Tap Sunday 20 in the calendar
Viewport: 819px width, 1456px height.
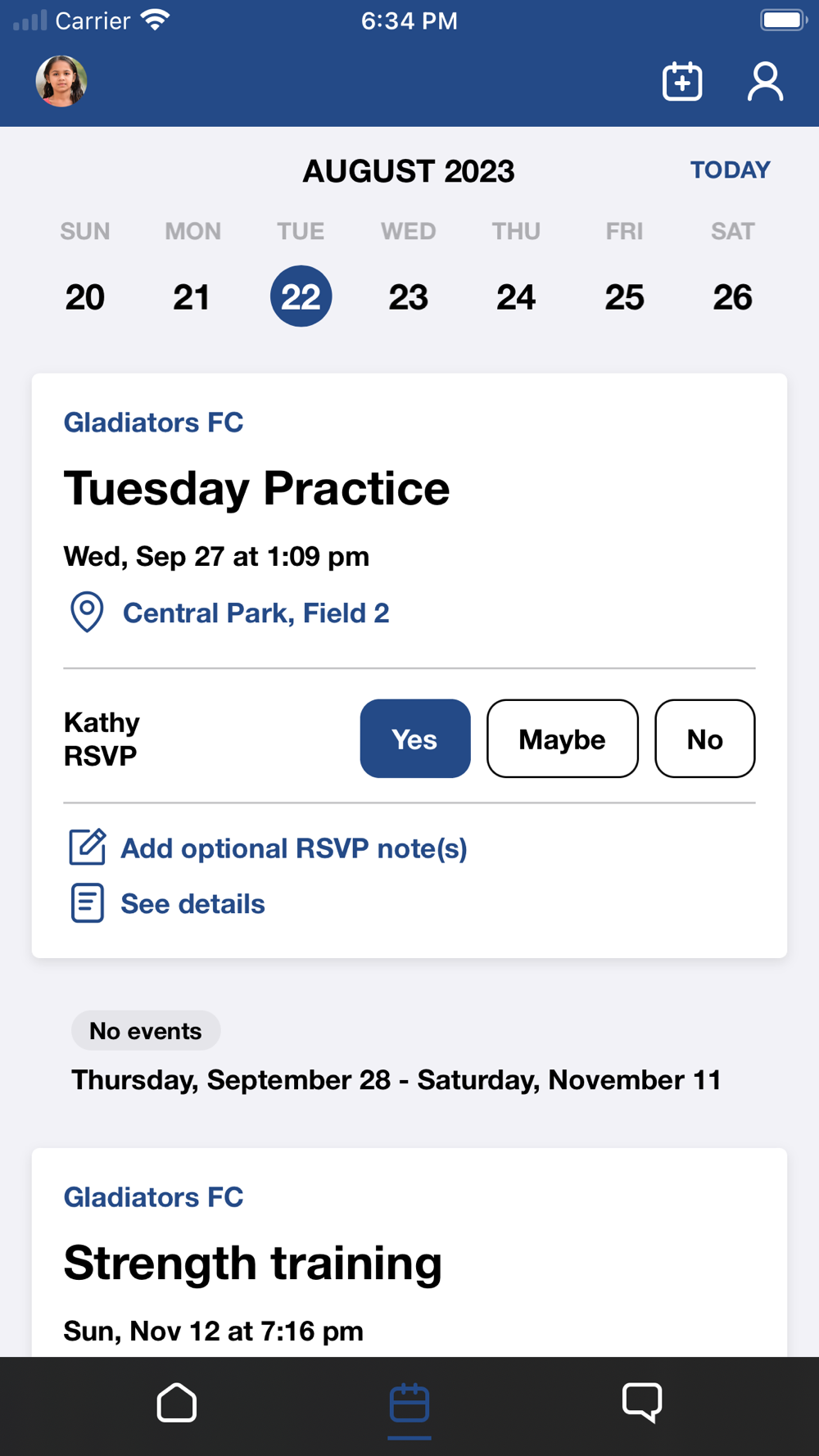tap(85, 296)
